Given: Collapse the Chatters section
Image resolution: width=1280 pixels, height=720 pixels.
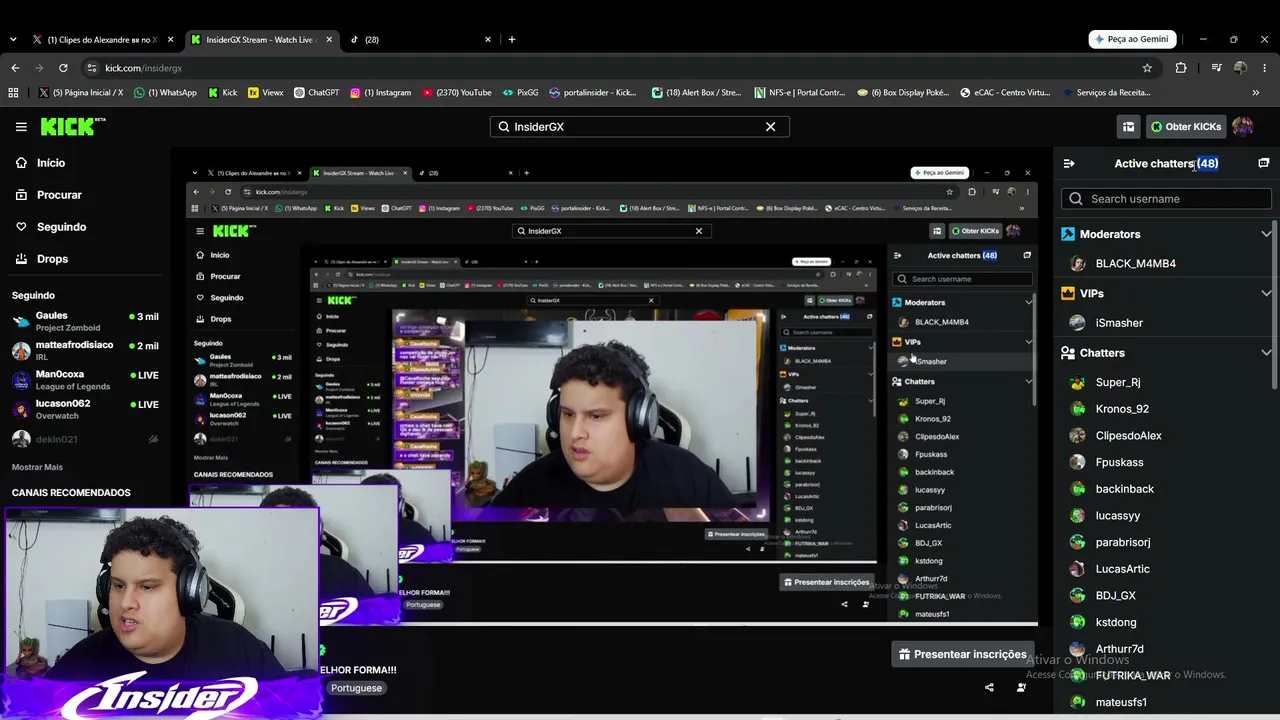Looking at the screenshot, I should click(1266, 353).
